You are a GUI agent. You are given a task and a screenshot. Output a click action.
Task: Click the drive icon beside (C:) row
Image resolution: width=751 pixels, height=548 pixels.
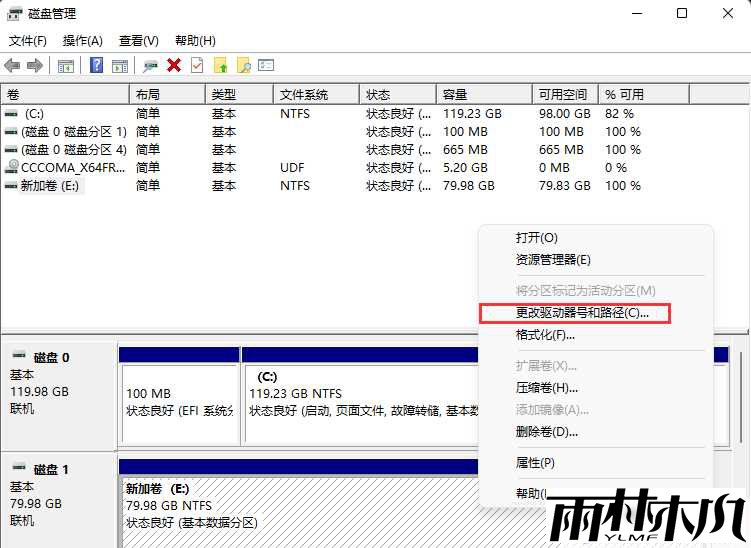click(x=11, y=114)
